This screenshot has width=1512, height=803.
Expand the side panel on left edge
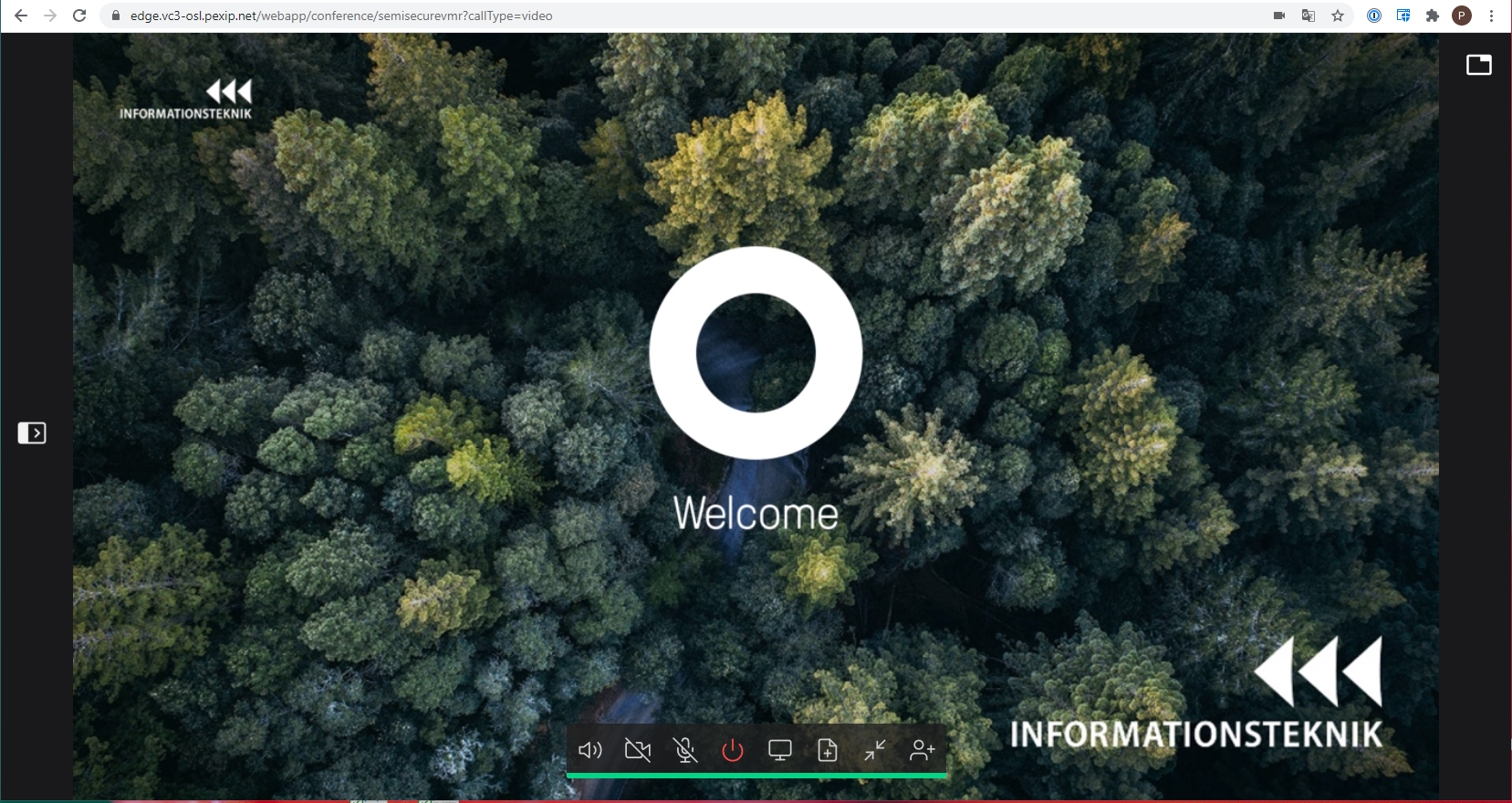pos(32,433)
